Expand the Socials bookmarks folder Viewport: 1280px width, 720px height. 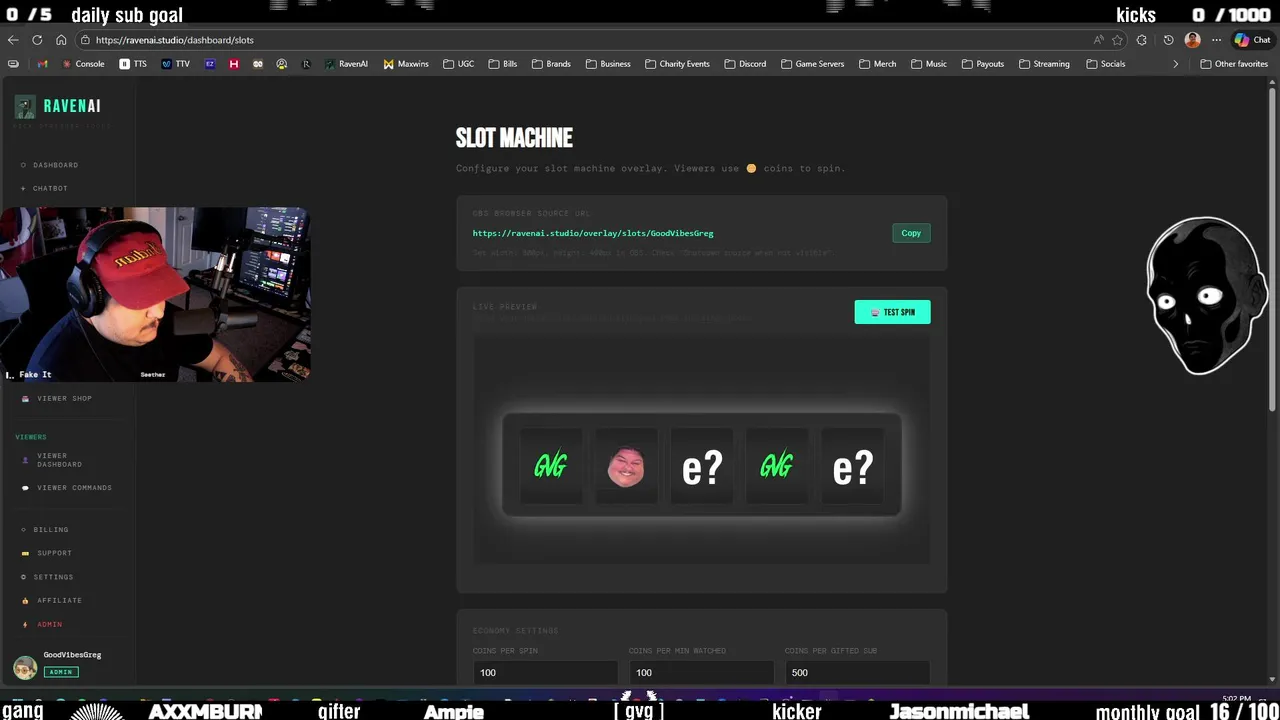[x=1105, y=64]
